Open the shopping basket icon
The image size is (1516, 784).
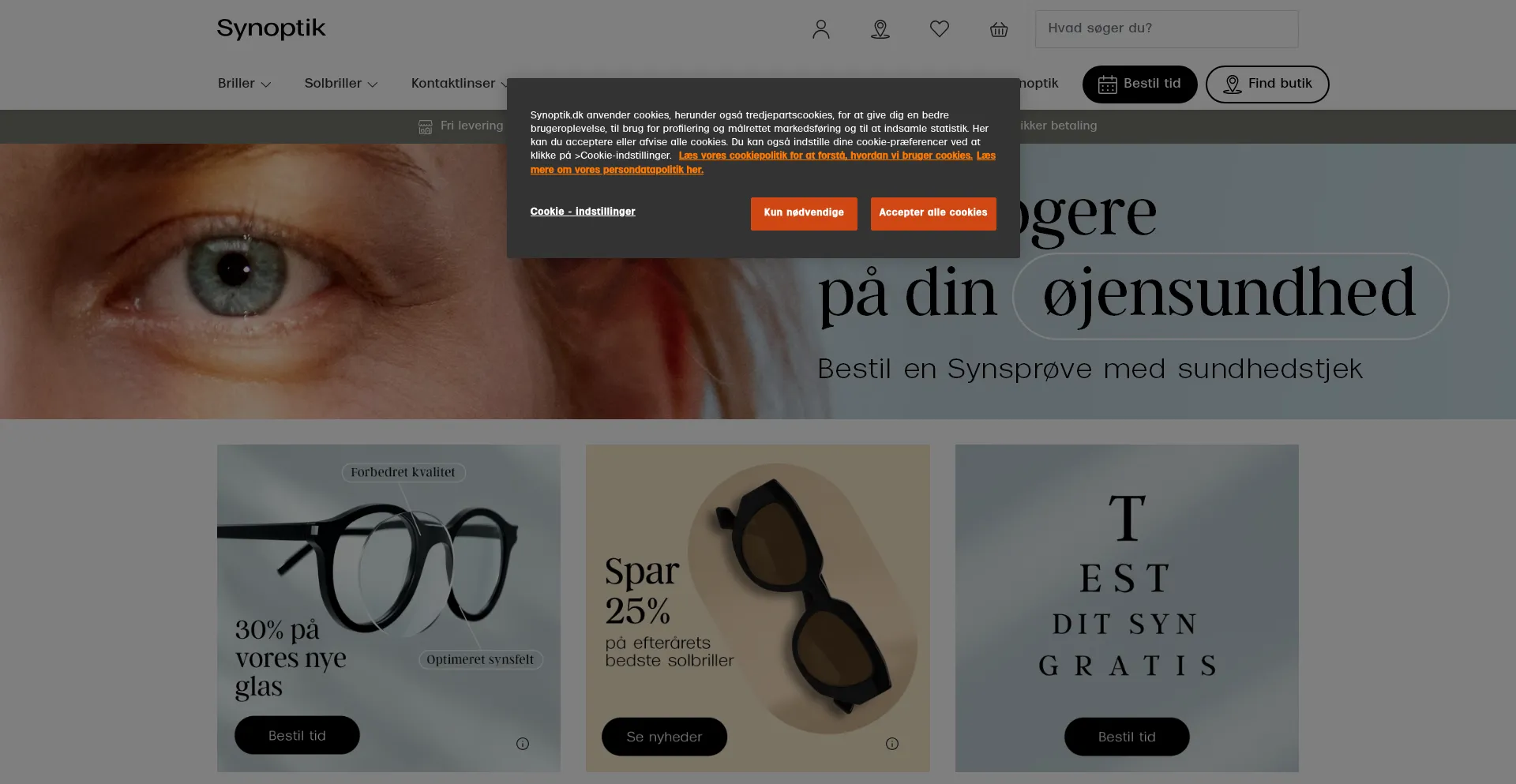pos(999,29)
